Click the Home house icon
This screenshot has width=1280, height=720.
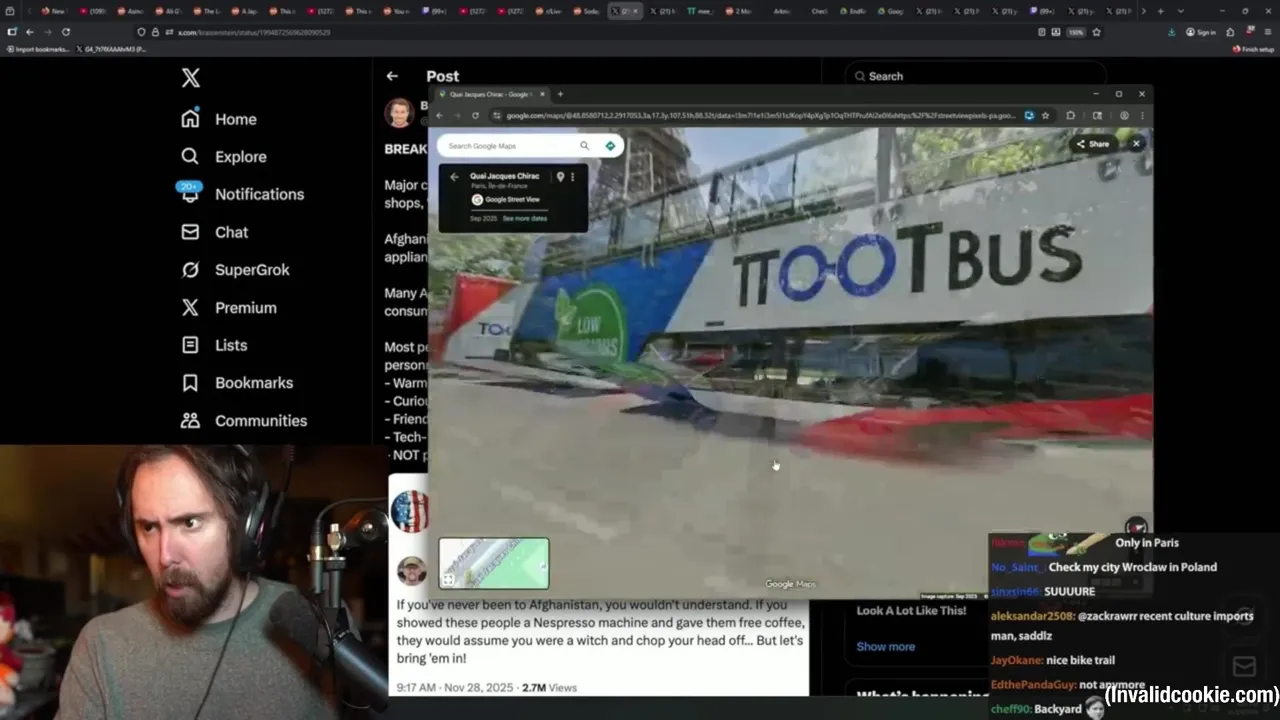point(190,119)
